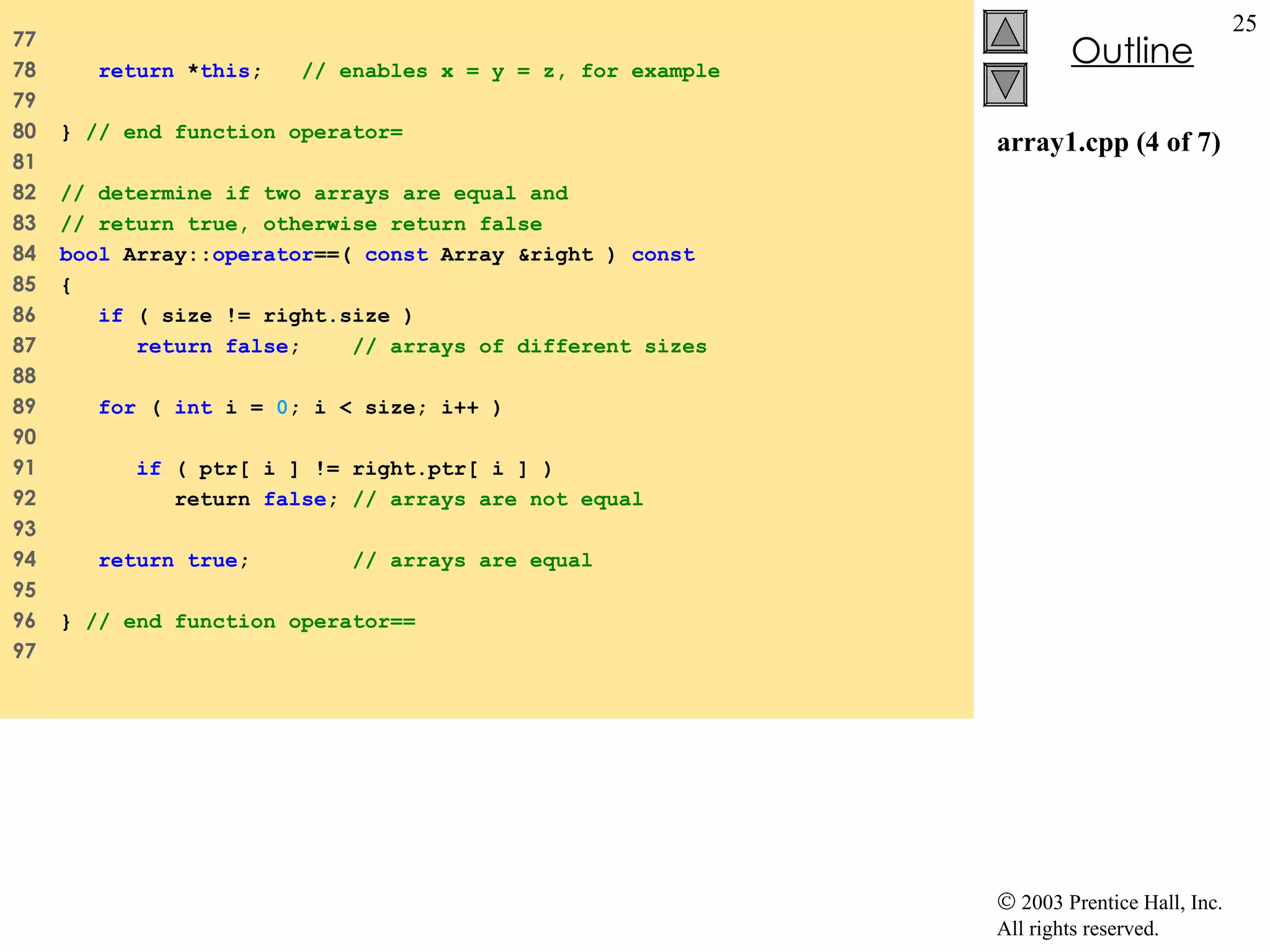The width and height of the screenshot is (1270, 952).
Task: Click 'operator==' in the function signature
Action: coord(275,255)
